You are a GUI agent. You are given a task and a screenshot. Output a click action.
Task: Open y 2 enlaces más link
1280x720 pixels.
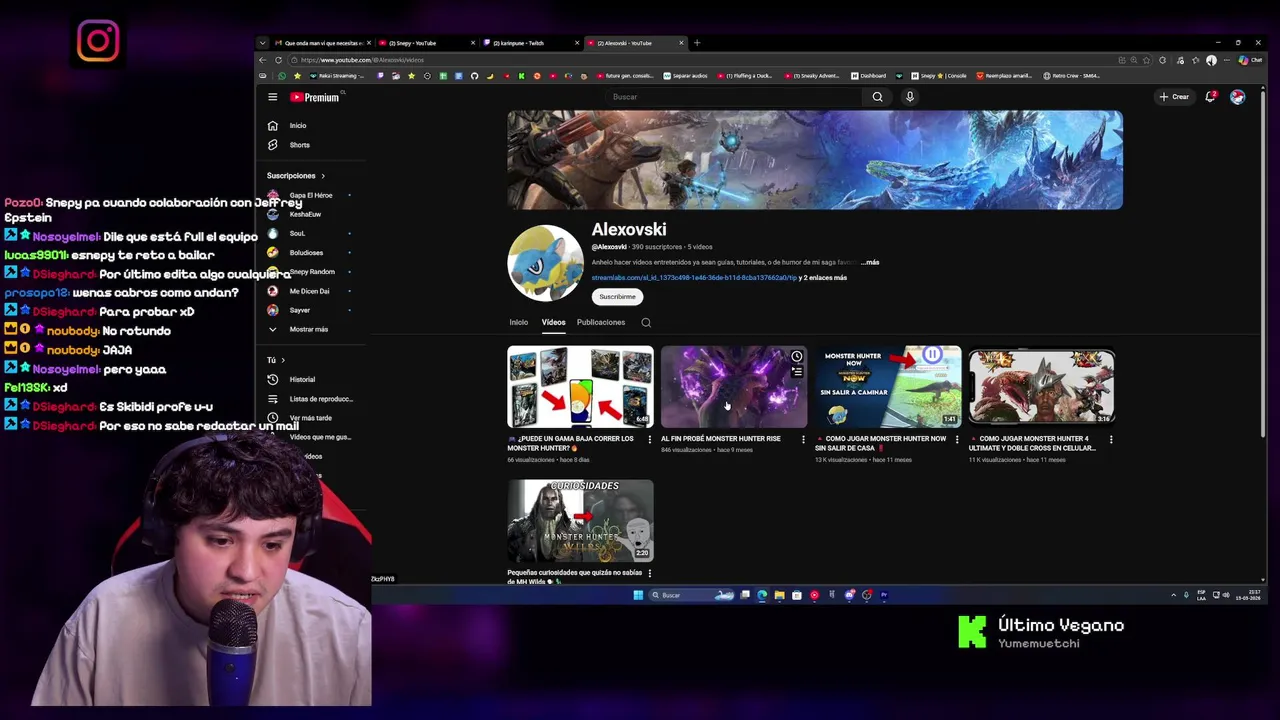824,278
